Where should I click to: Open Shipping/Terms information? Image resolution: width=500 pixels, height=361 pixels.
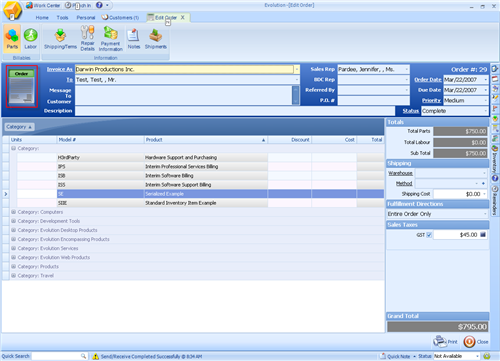60,39
